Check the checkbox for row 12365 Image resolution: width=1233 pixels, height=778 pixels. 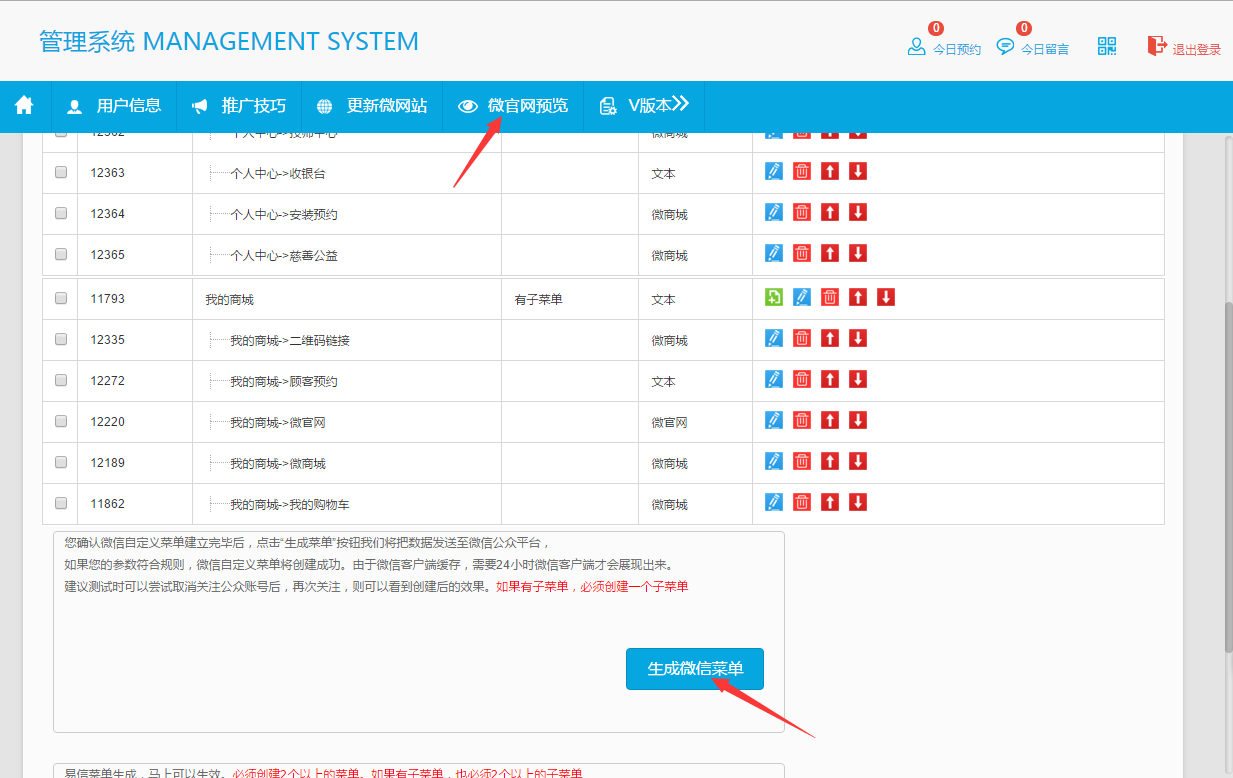coord(61,254)
